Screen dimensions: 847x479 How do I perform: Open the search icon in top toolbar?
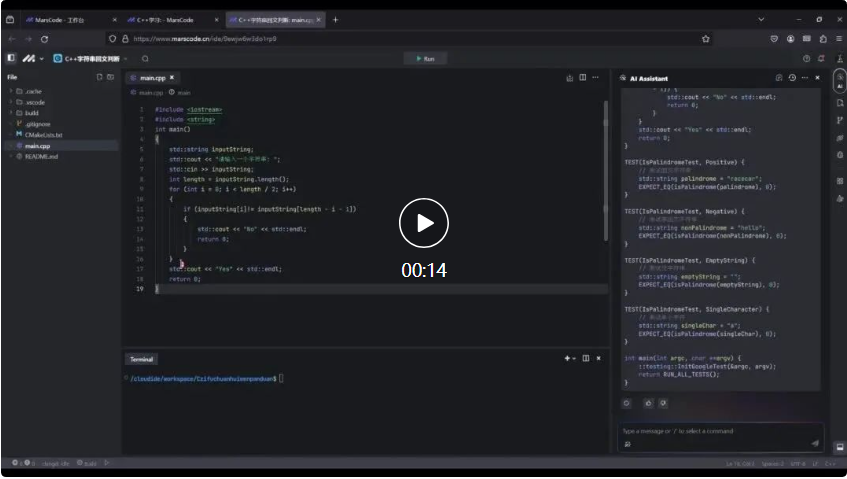[807, 58]
